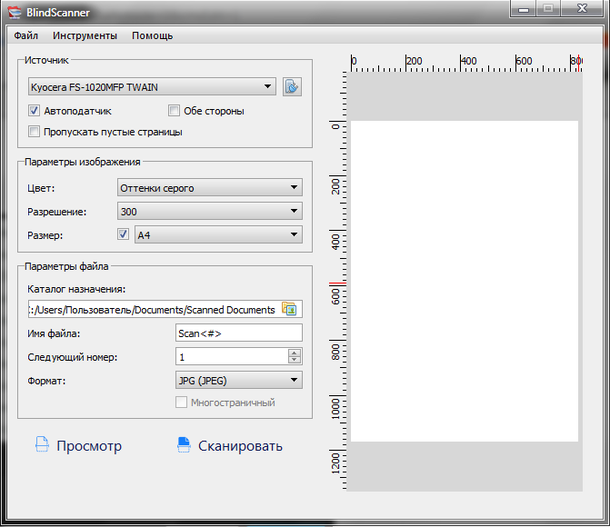Enable the Обе стороны checkbox
610x527 pixels.
[x=174, y=111]
